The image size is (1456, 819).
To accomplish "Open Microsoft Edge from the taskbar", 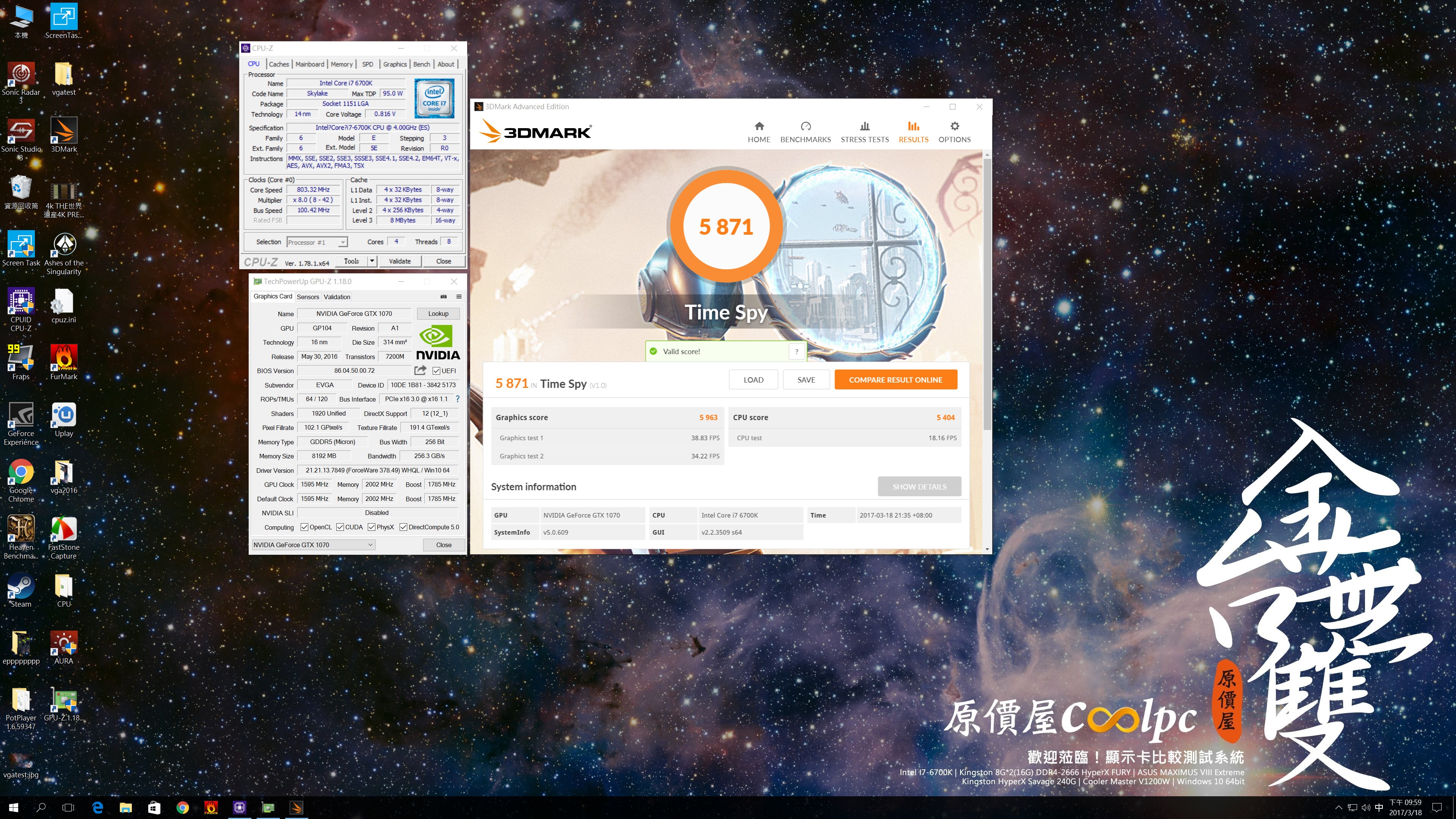I will 97,808.
